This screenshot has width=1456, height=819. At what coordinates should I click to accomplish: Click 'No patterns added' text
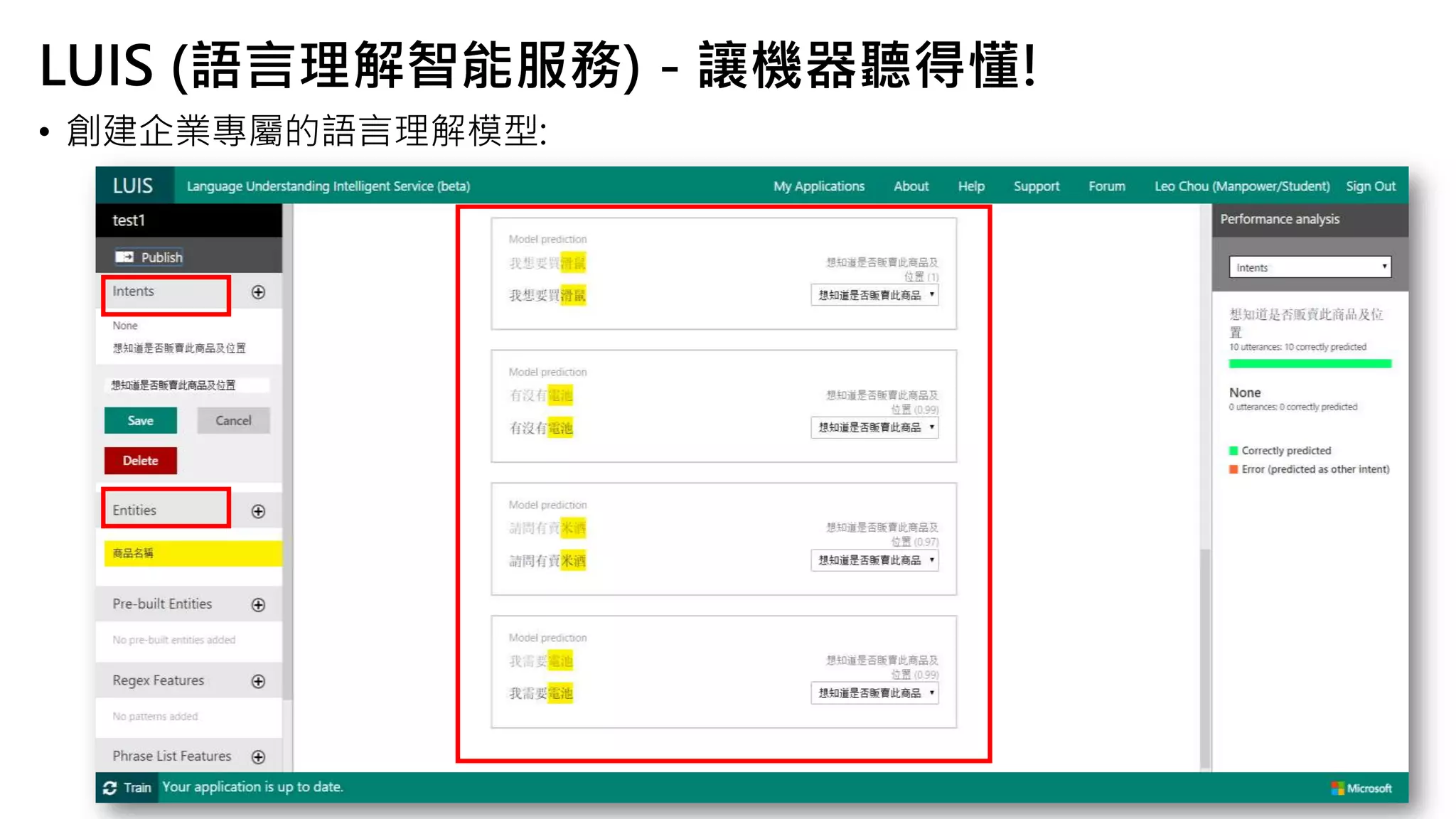(x=155, y=717)
